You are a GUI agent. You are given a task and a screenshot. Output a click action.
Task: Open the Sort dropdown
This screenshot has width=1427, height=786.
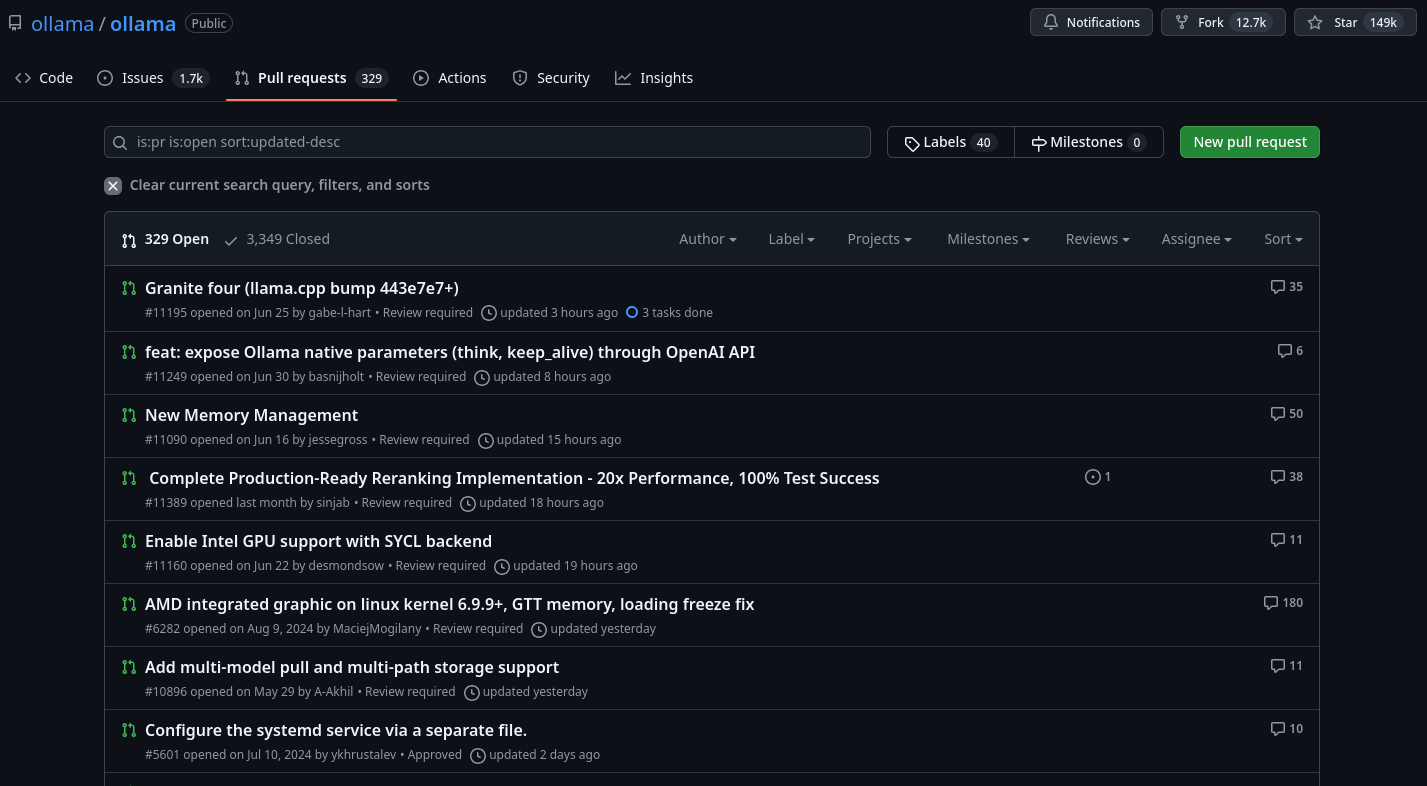1283,239
